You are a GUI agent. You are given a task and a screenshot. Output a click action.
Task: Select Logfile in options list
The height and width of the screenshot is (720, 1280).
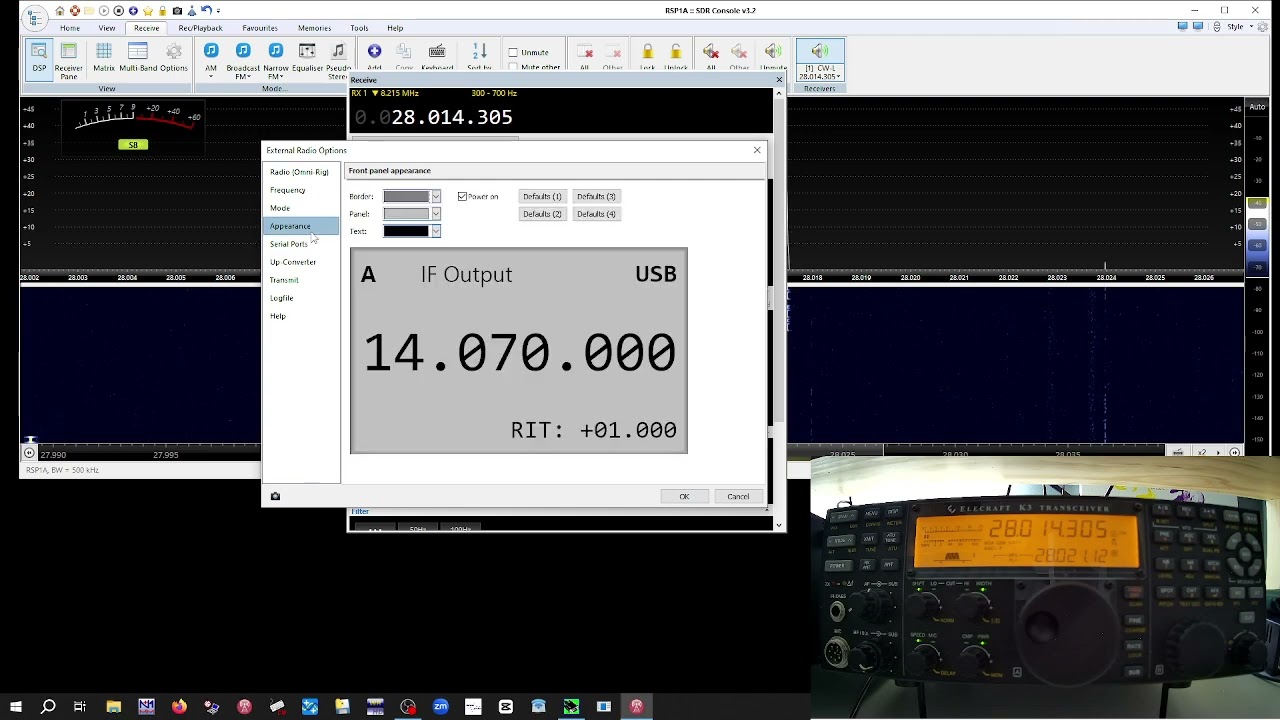(300, 298)
